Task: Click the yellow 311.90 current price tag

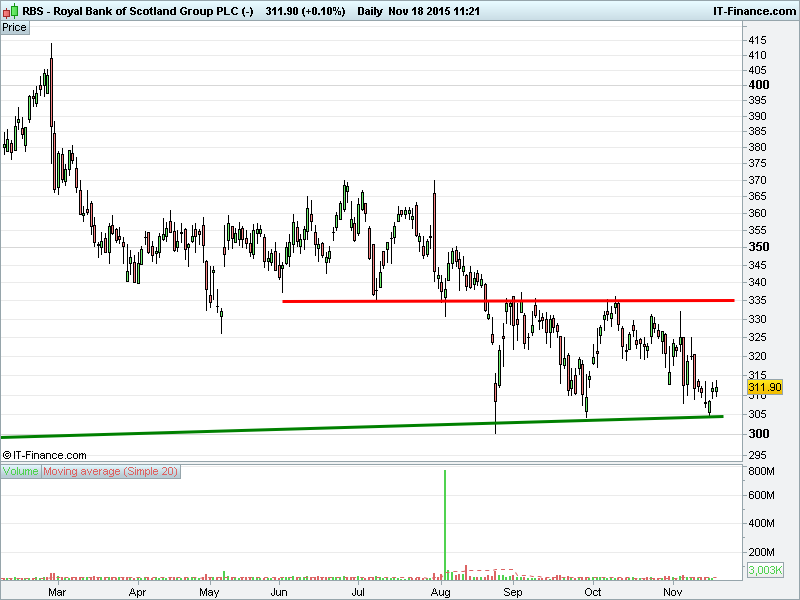Action: (764, 387)
